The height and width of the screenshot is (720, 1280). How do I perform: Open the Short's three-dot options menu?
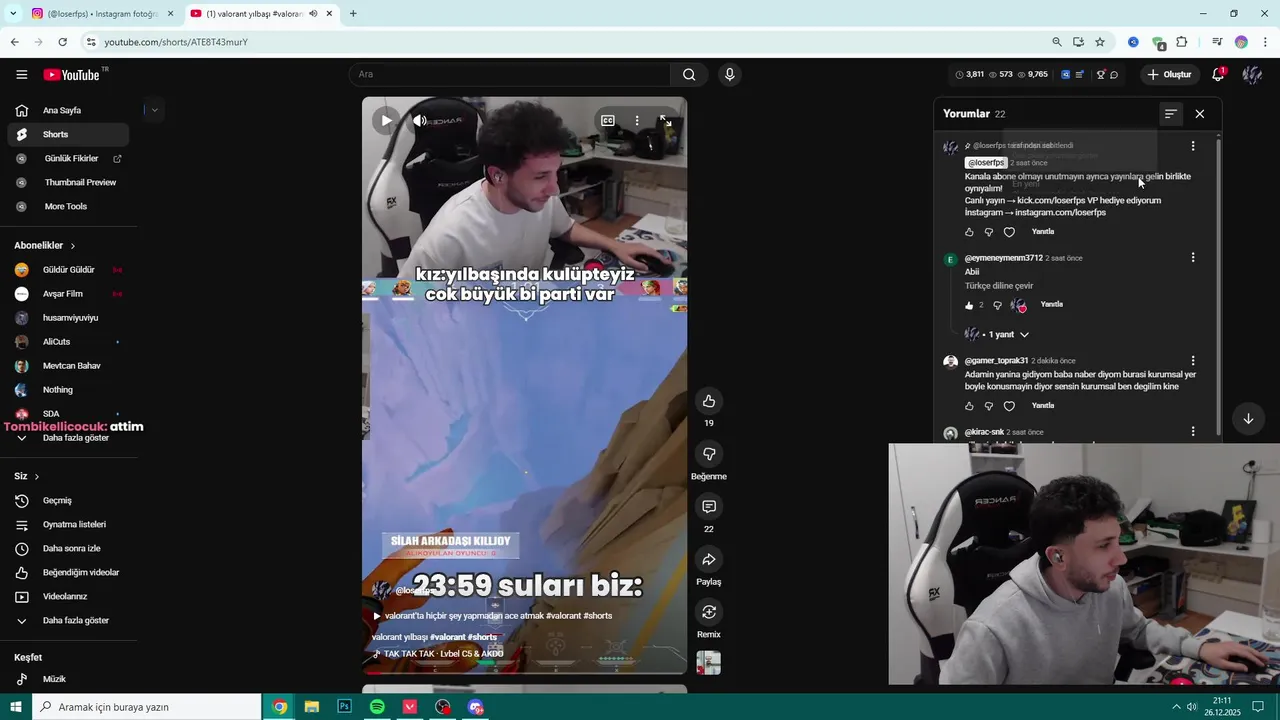coord(637,120)
